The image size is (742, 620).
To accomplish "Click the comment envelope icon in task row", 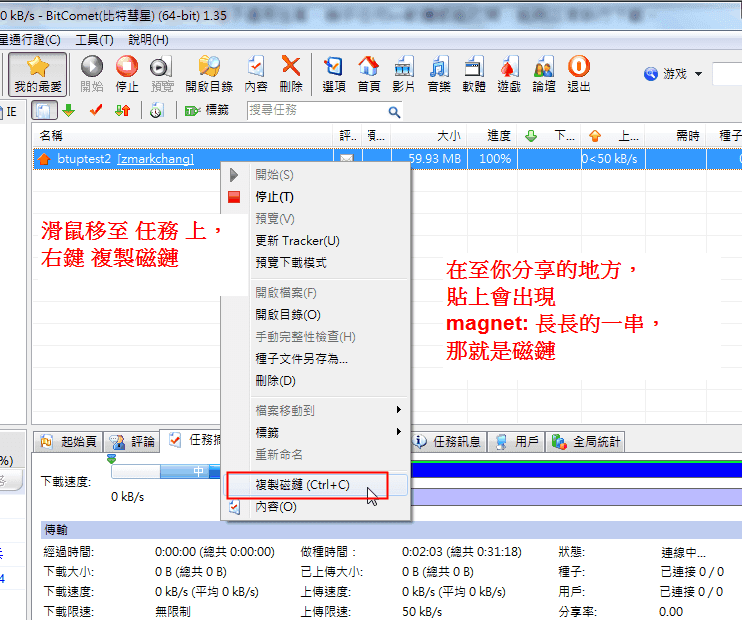I will [x=347, y=159].
